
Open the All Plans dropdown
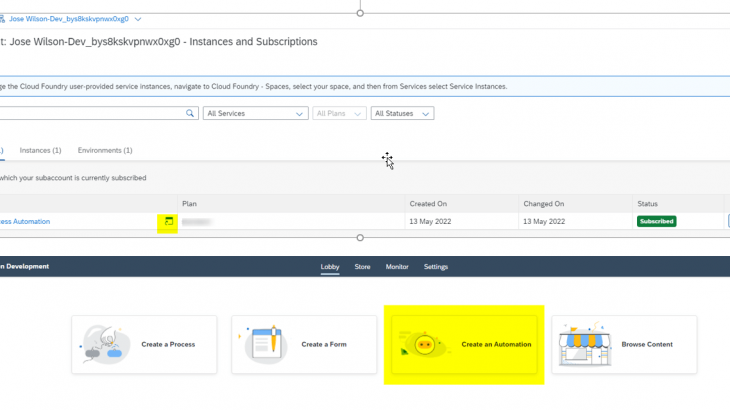[x=338, y=114]
